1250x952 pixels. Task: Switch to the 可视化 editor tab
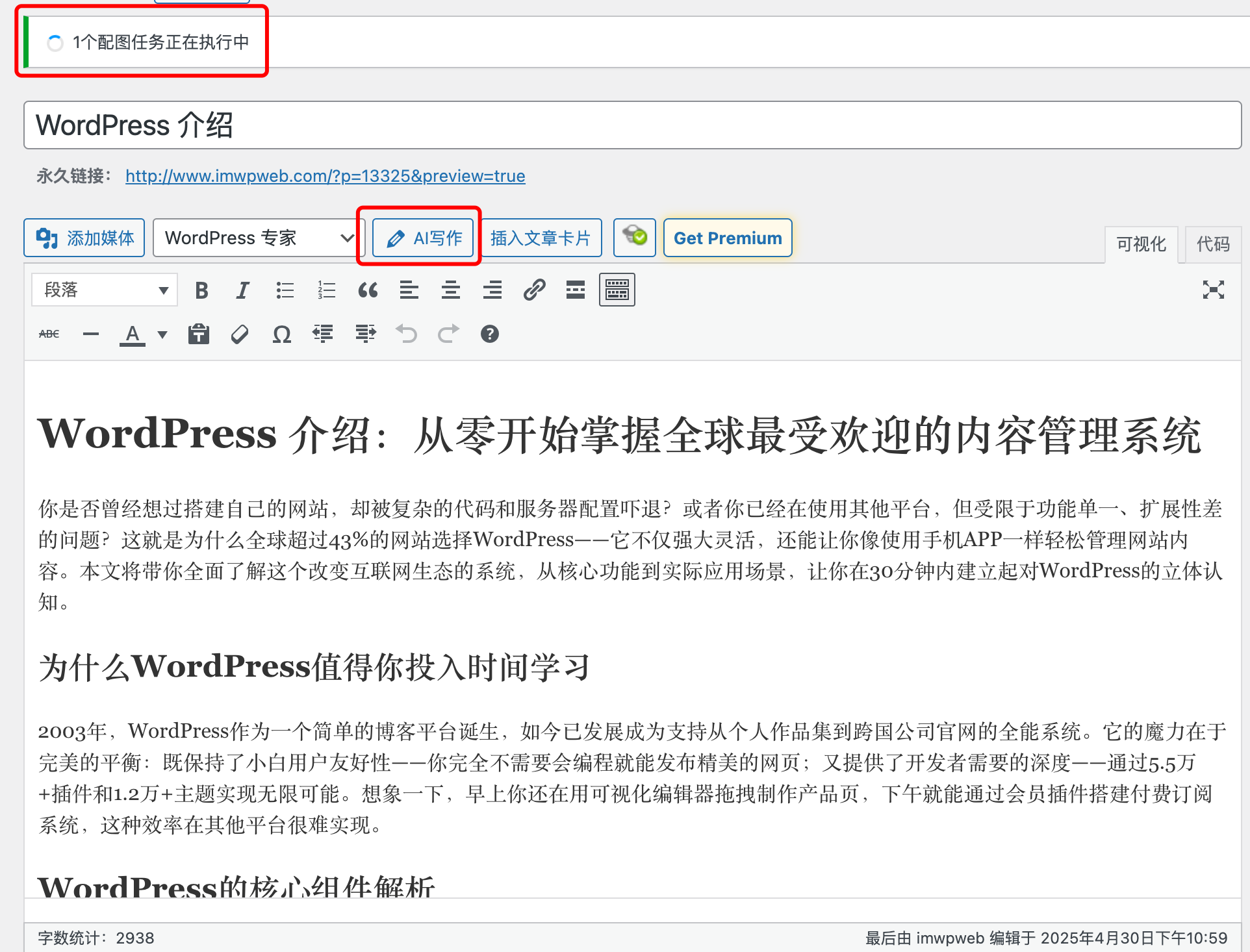(x=1142, y=244)
